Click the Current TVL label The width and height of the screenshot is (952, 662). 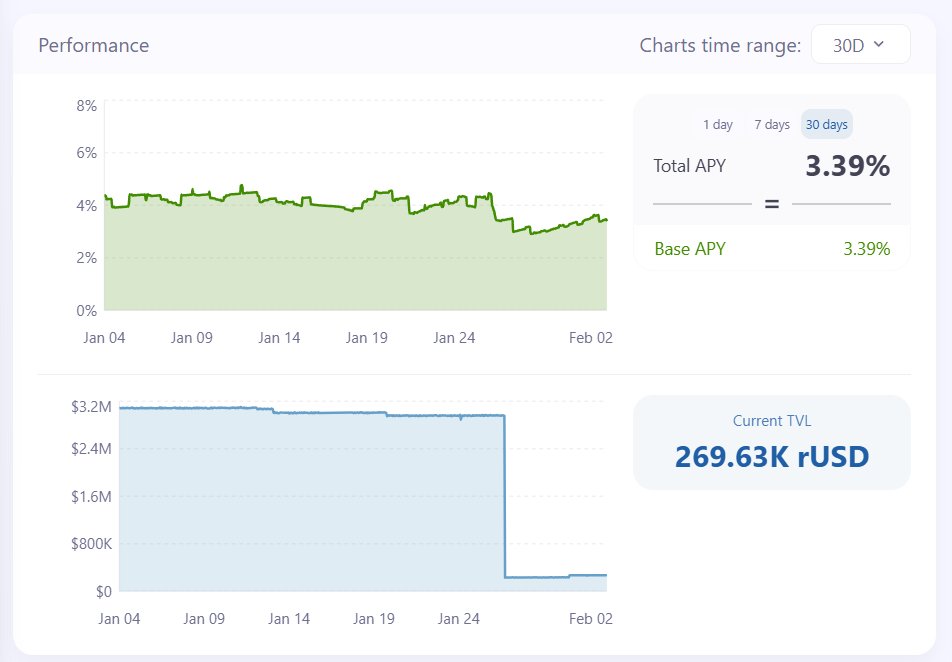(x=771, y=420)
